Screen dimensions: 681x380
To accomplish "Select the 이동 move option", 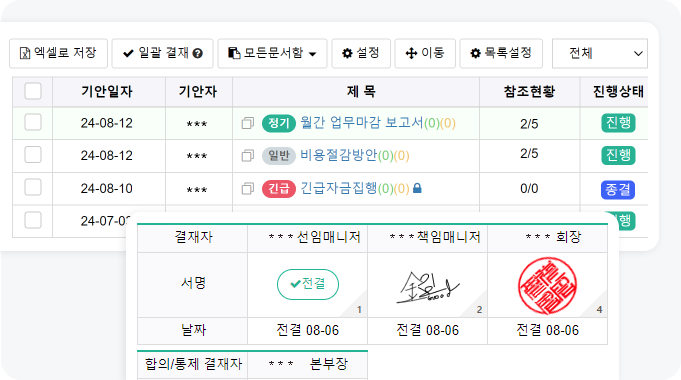I will coord(425,53).
